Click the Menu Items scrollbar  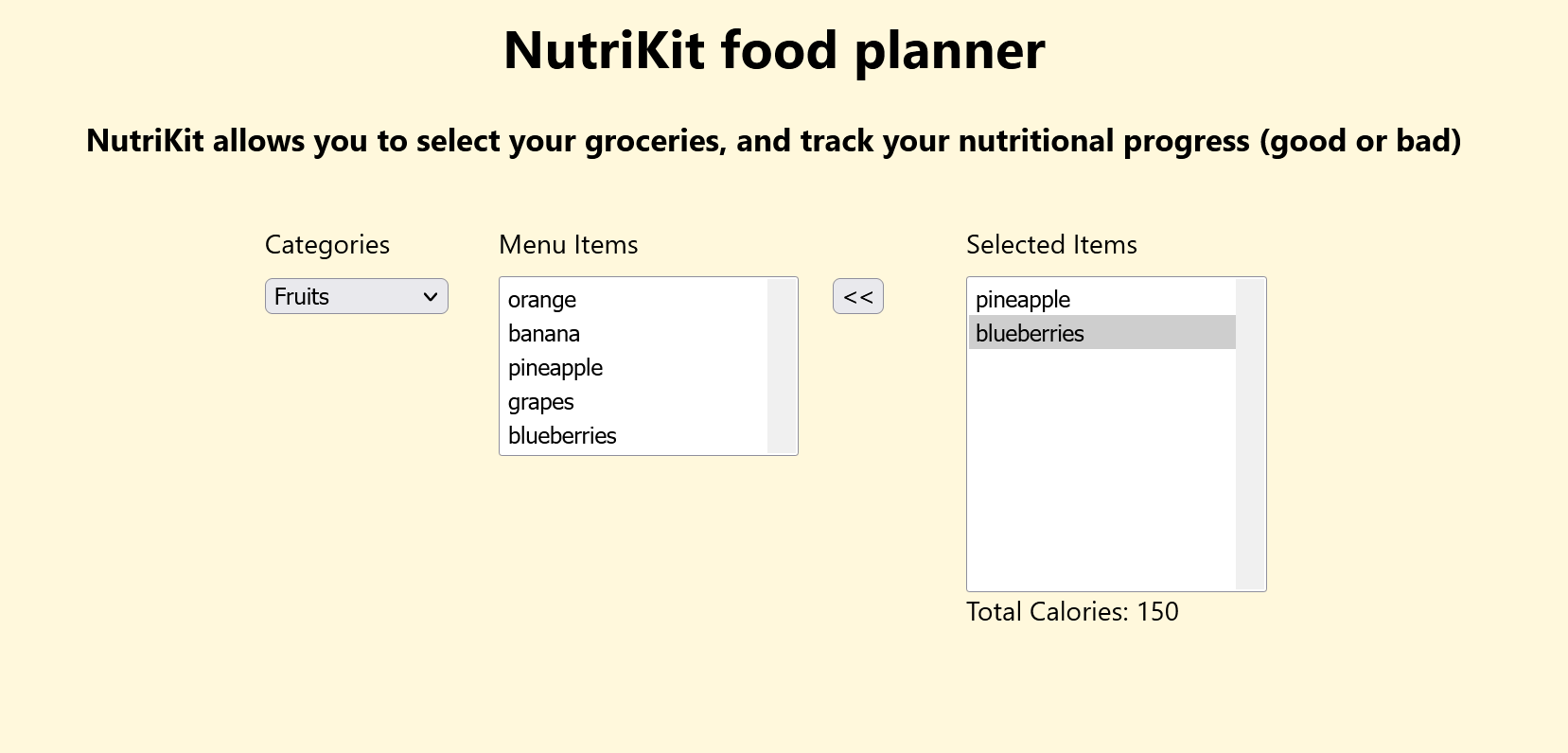(x=780, y=366)
